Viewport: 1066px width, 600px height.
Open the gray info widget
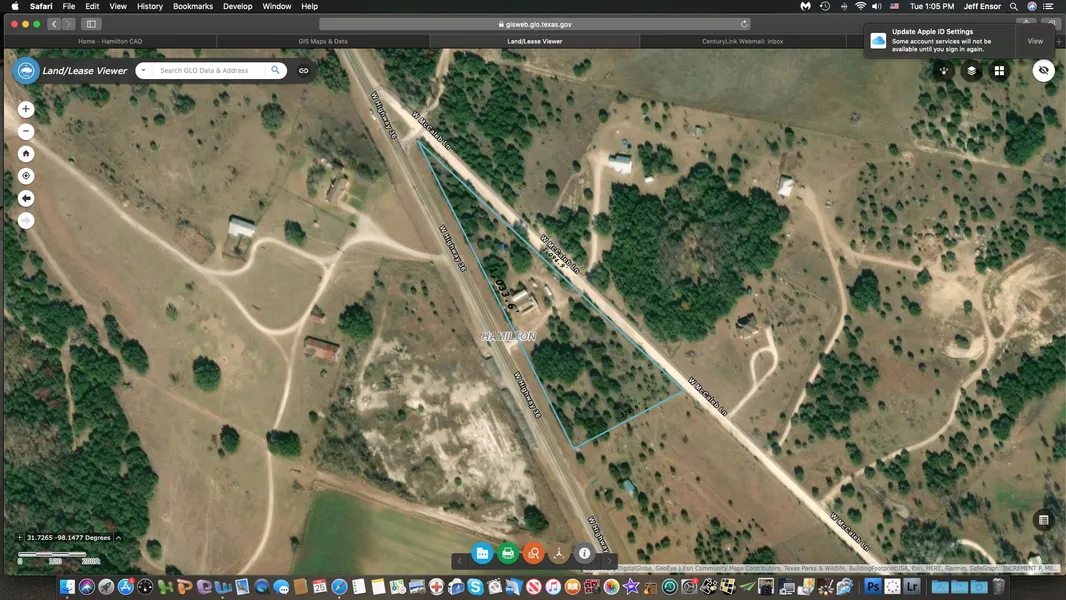click(585, 553)
